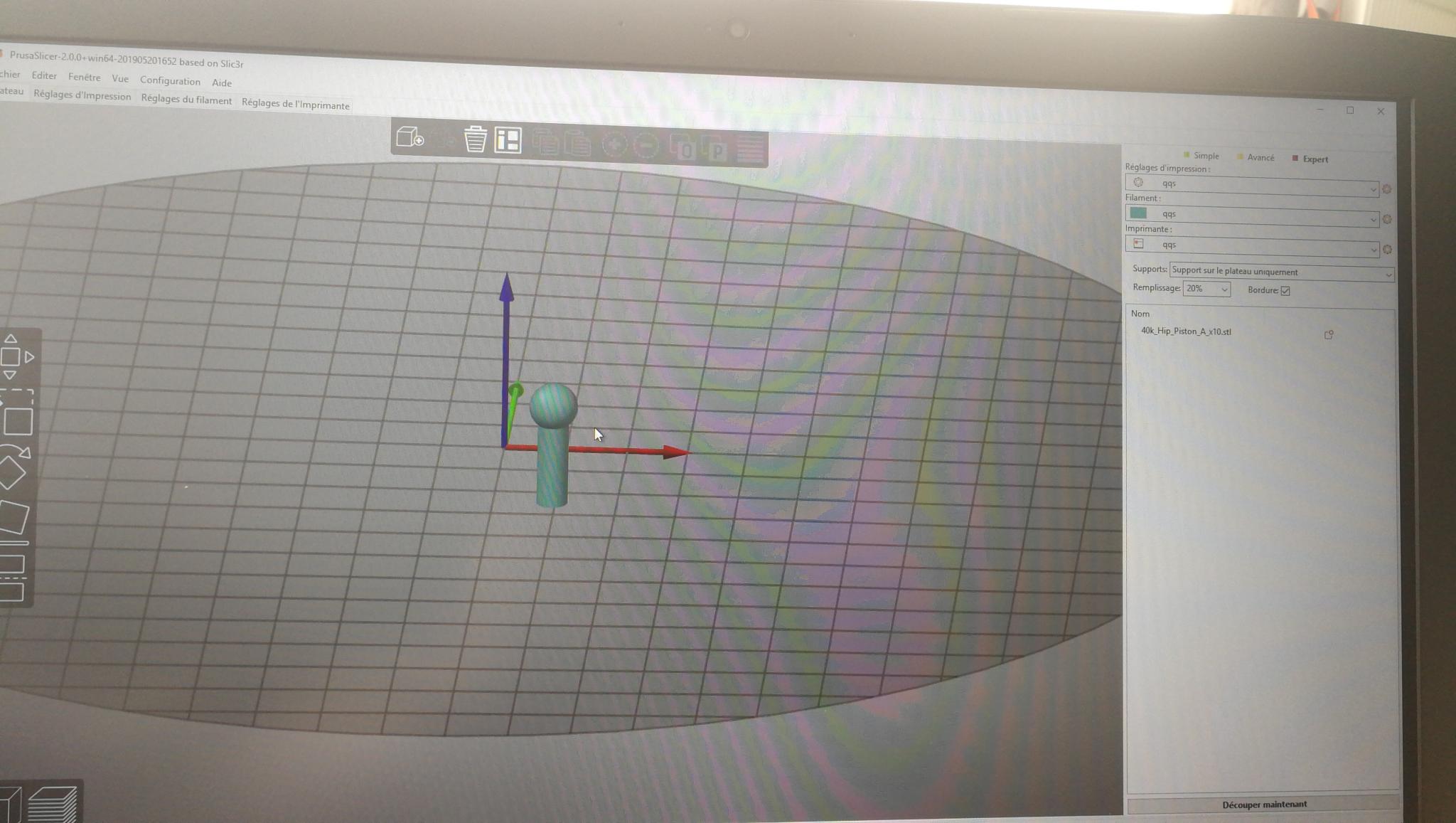Click the Layers editing toolbar icon
The image size is (1456, 823).
click(750, 150)
